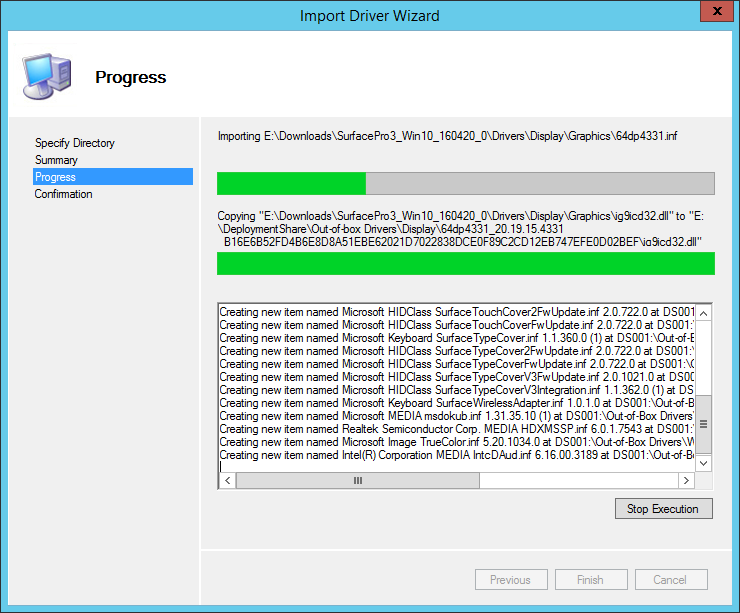Open the Confirmation step in sidebar
This screenshot has height=613, width=740.
pos(64,194)
